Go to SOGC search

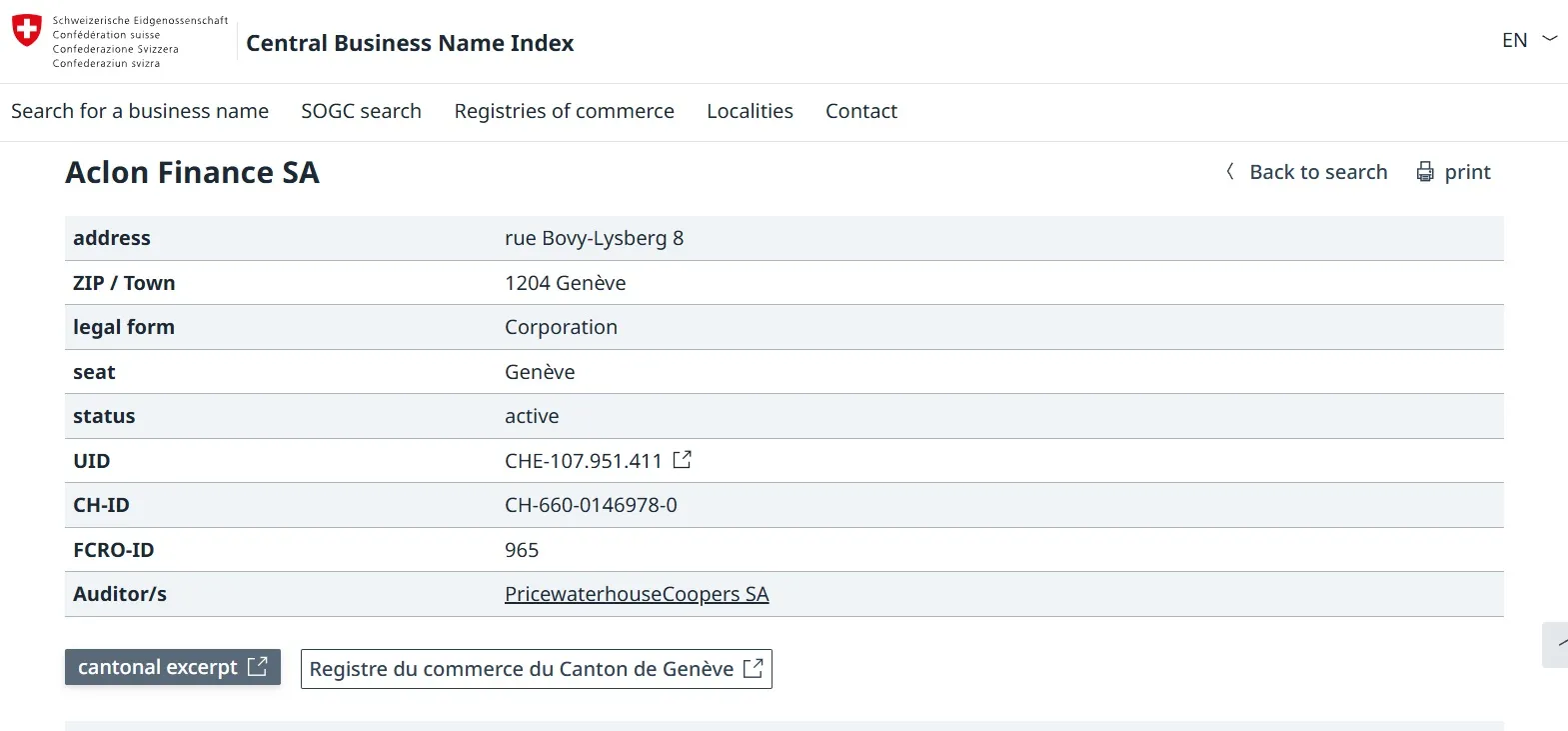pos(361,111)
